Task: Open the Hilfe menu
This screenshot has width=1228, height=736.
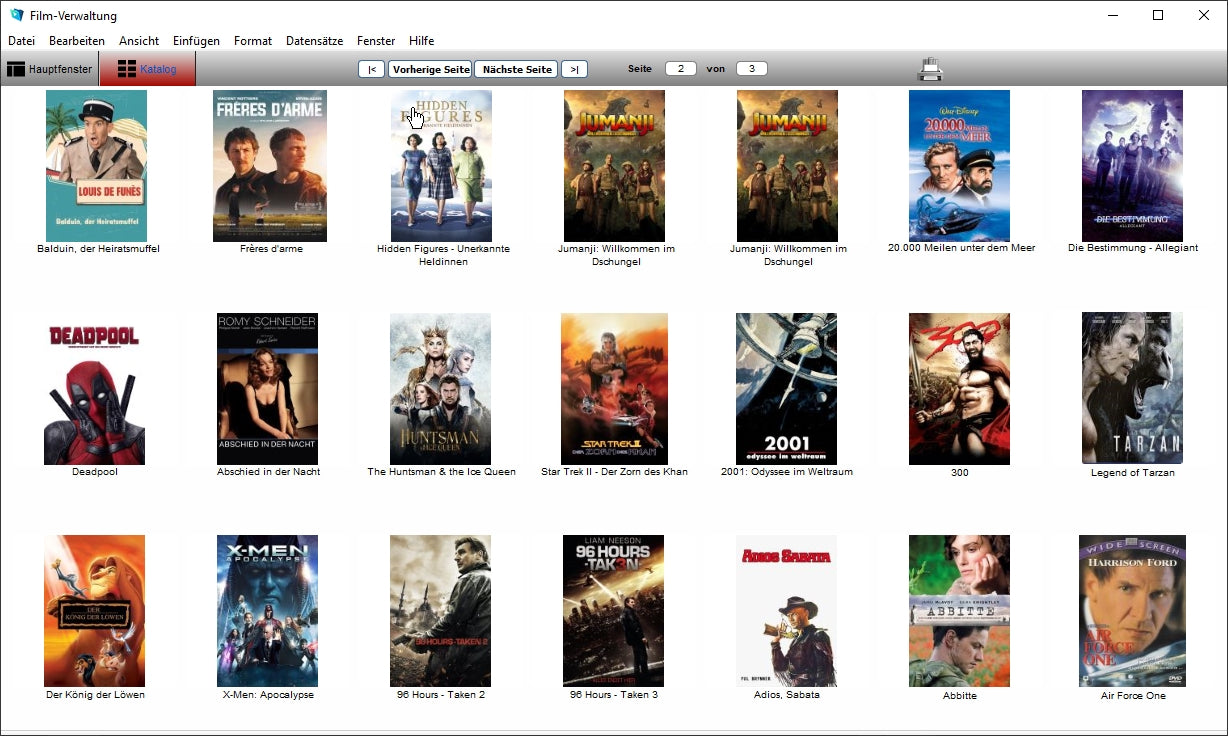Action: (x=421, y=41)
